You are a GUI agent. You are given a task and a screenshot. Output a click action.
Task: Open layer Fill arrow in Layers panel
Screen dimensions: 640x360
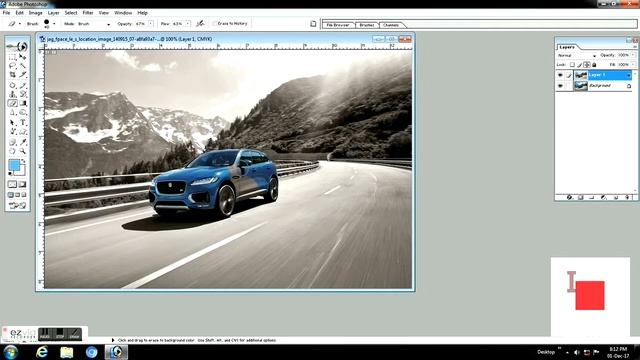[633, 65]
